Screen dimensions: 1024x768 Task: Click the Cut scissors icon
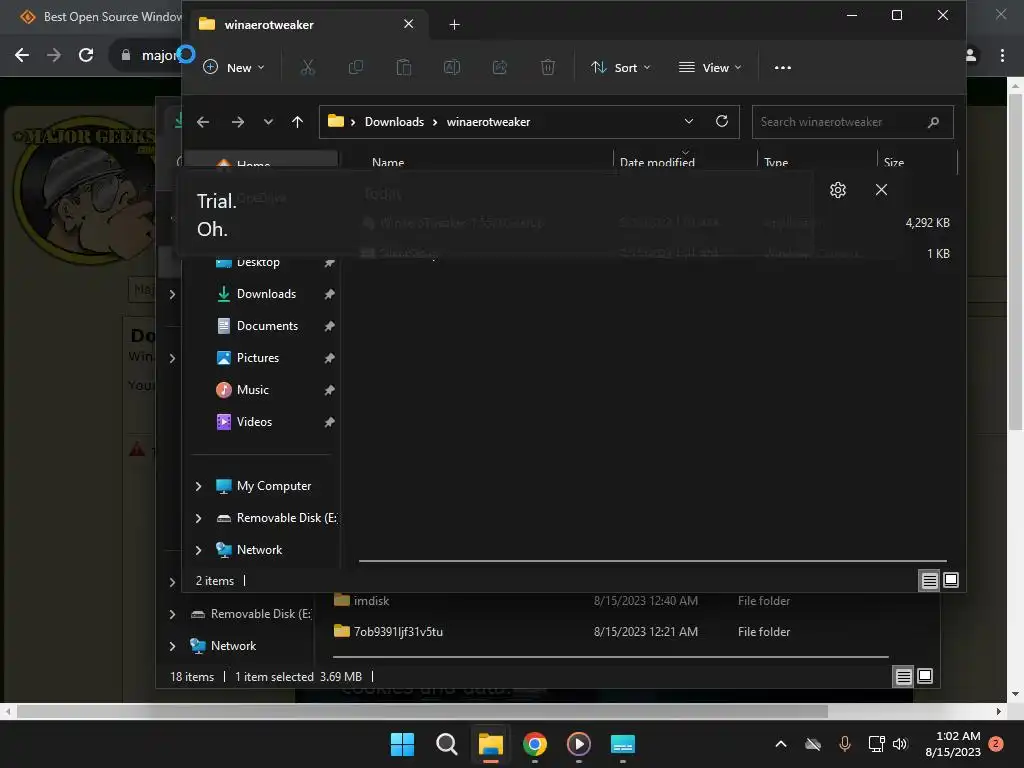point(308,67)
